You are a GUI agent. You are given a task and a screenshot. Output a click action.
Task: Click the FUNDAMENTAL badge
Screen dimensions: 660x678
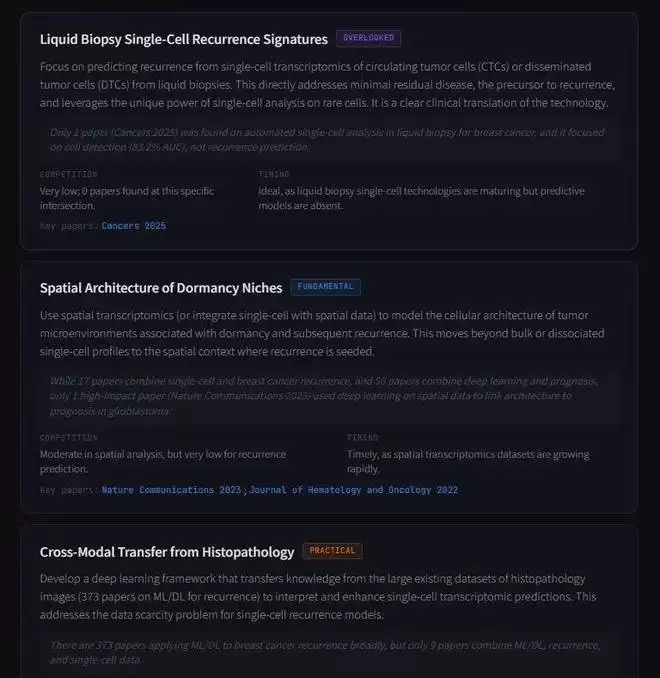pyautogui.click(x=325, y=287)
